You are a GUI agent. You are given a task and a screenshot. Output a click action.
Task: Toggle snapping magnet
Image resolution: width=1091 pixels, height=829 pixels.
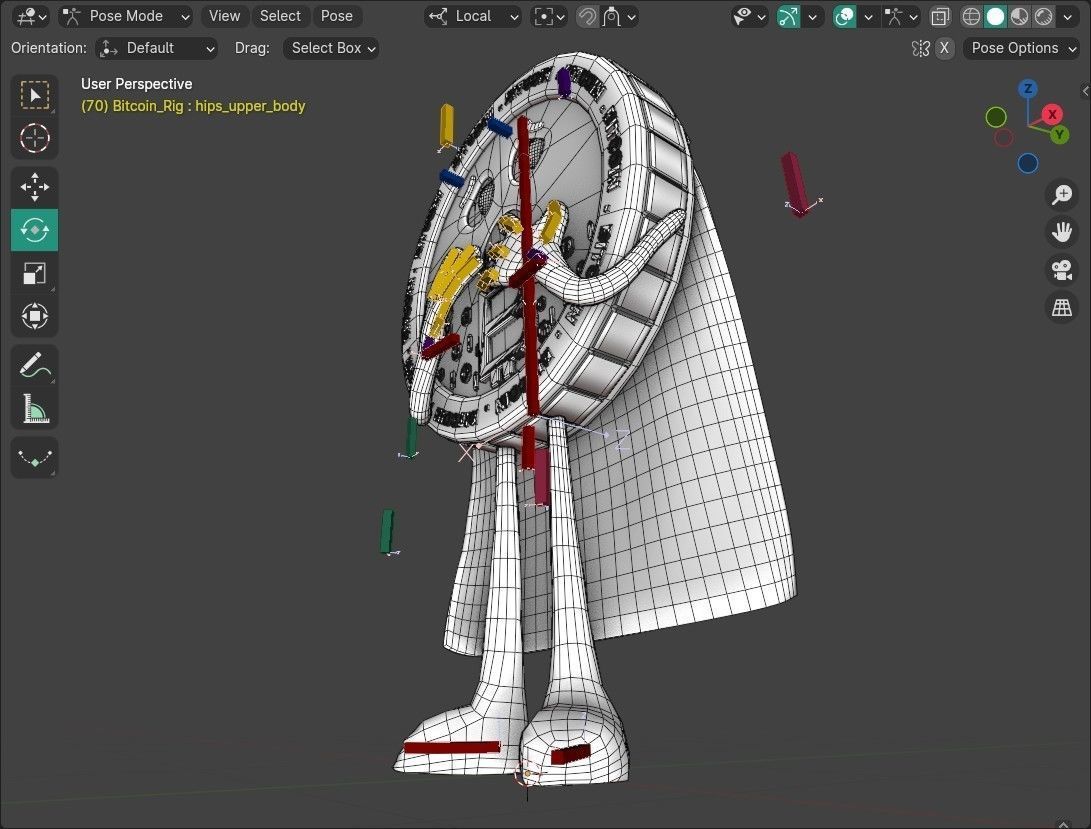587,16
